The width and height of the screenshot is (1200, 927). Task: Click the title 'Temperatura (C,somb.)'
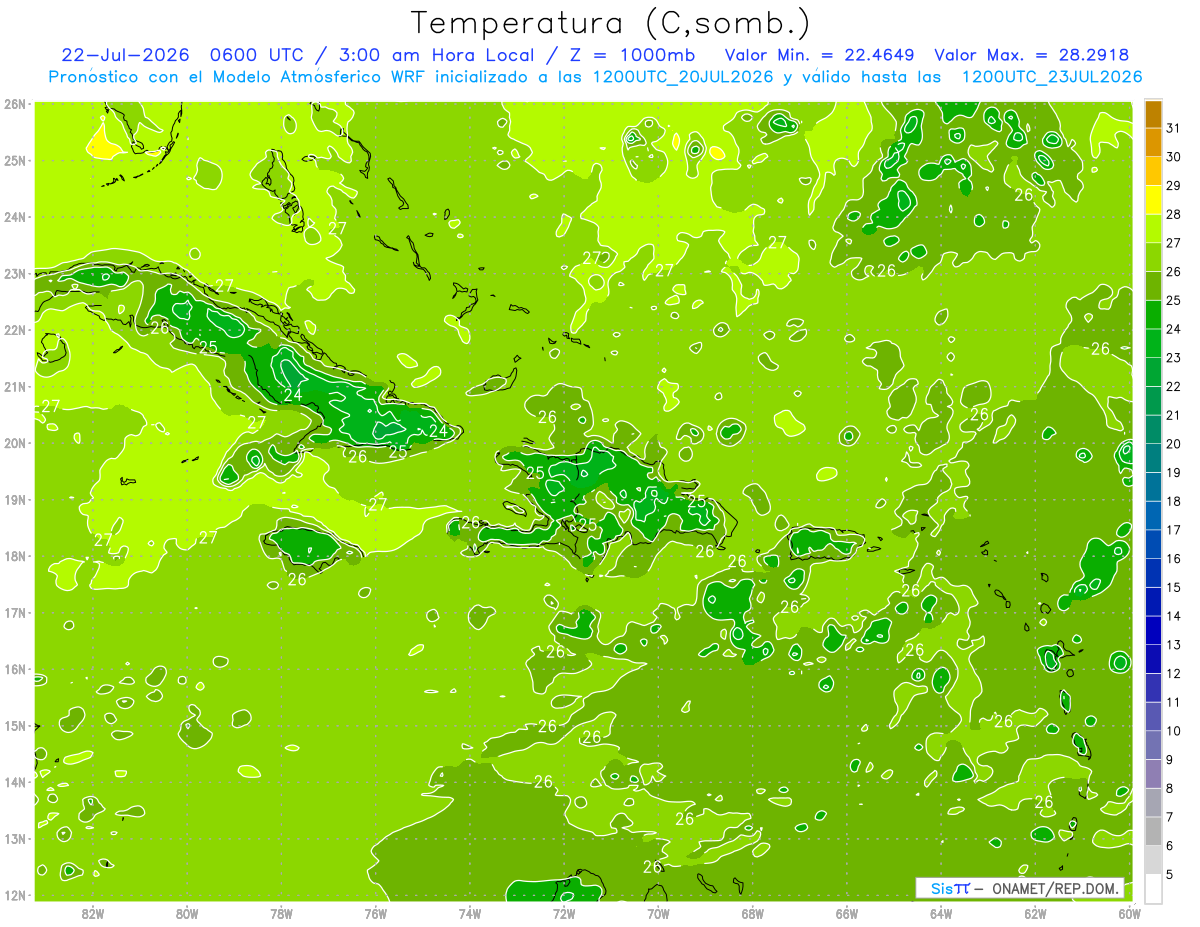(611, 23)
